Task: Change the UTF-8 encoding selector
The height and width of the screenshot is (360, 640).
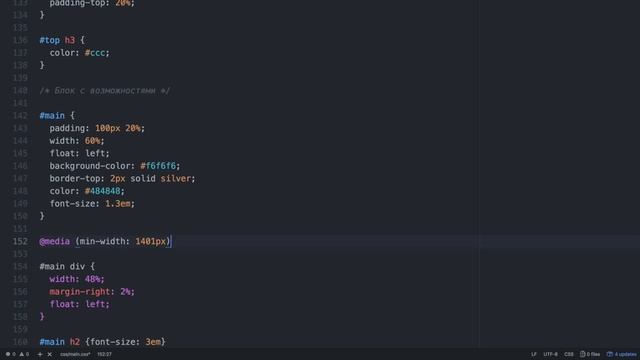Action: click(550, 354)
